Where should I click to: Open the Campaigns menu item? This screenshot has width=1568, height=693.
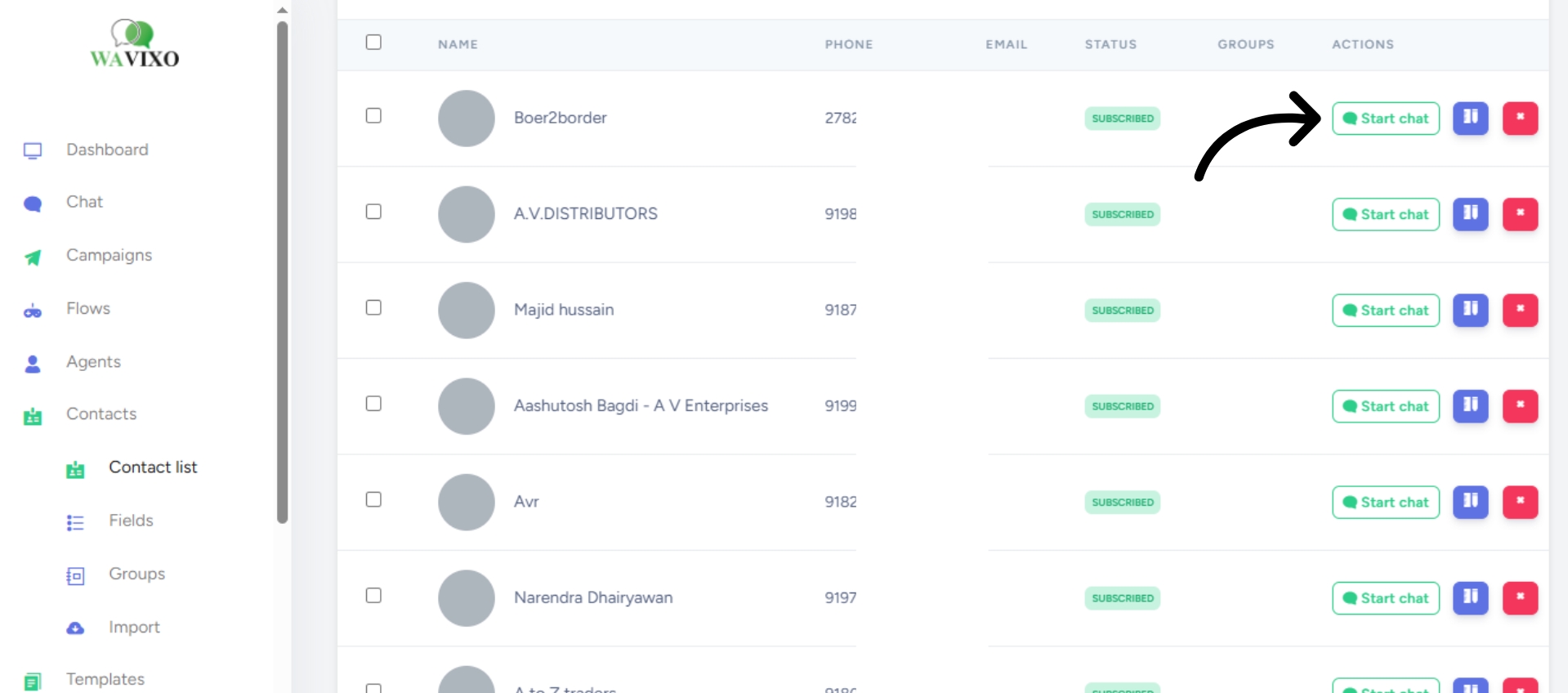coord(109,255)
